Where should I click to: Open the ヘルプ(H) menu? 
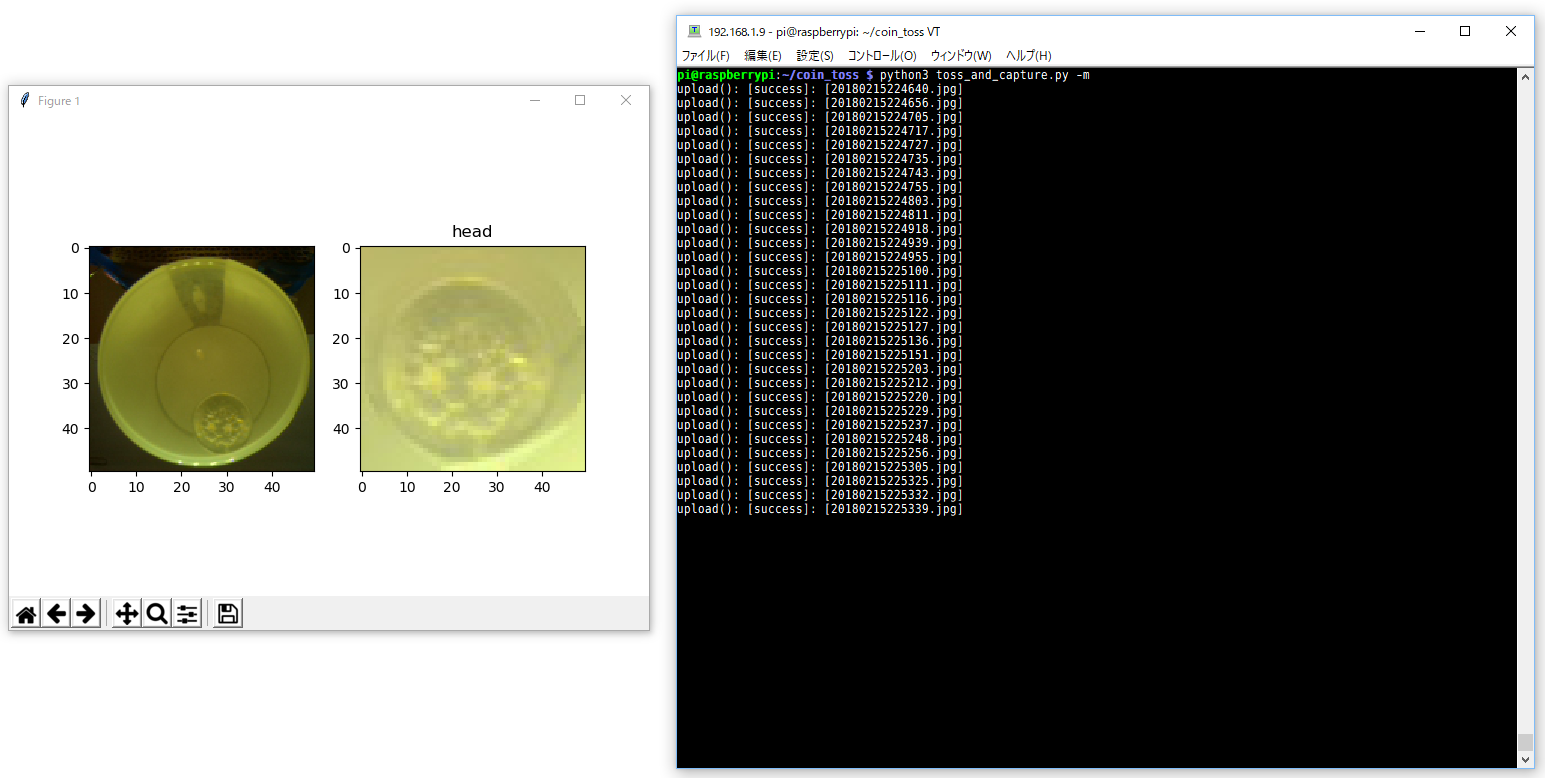point(1029,55)
